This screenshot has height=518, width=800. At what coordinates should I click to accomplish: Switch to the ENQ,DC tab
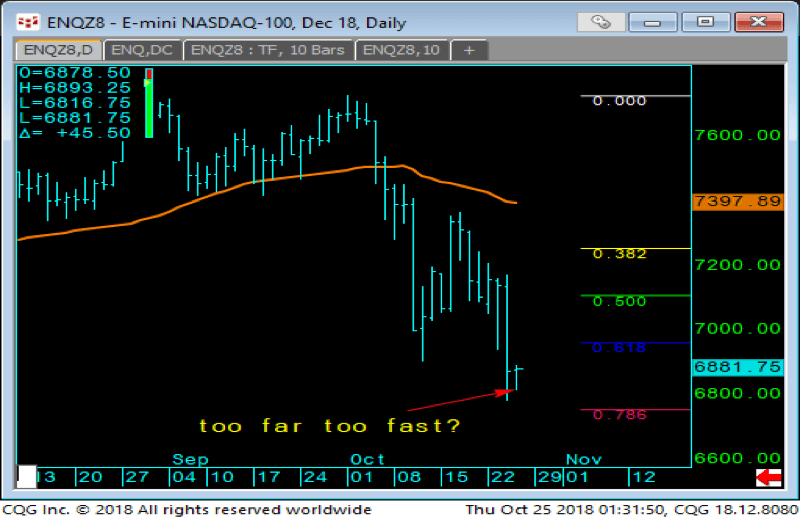point(143,49)
